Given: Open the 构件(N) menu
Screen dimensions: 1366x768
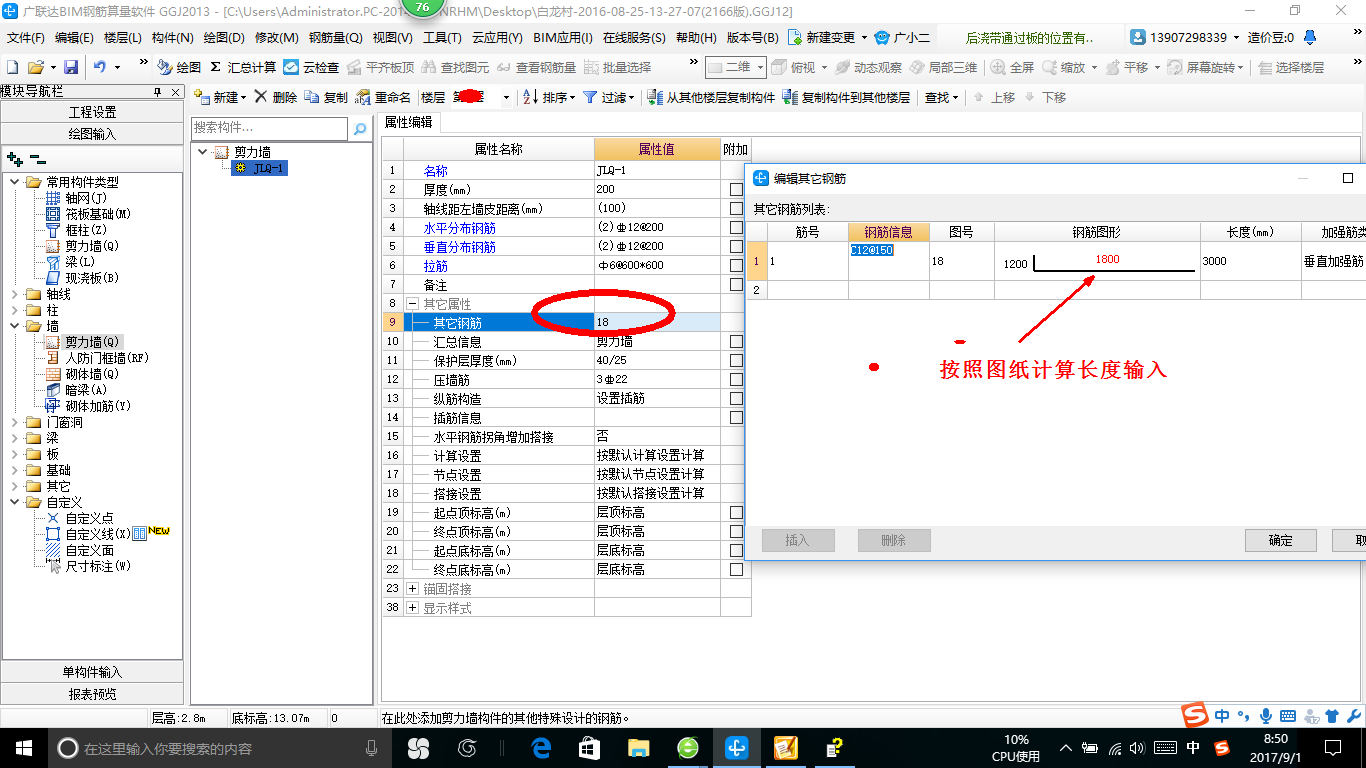Looking at the screenshot, I should pyautogui.click(x=172, y=37).
